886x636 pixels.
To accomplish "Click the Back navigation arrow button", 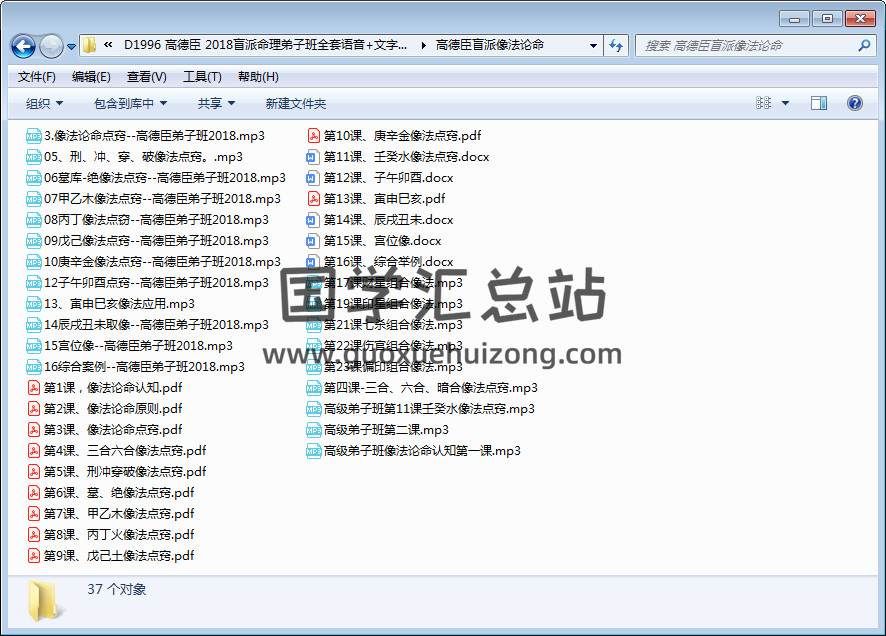I will click(x=24, y=46).
